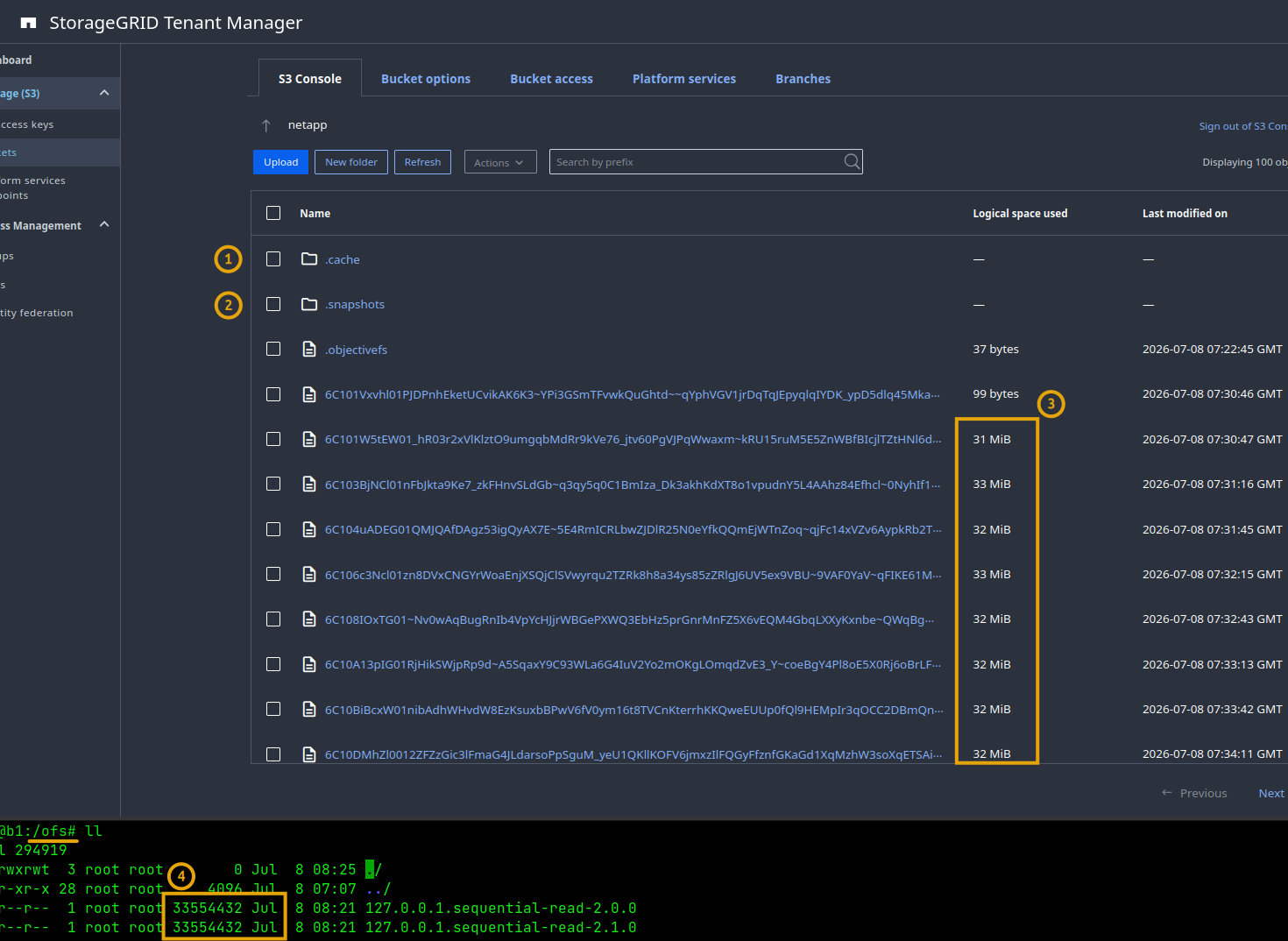
Task: Click the file icon of the 6C104uADEG01 object
Action: pyautogui.click(x=309, y=529)
